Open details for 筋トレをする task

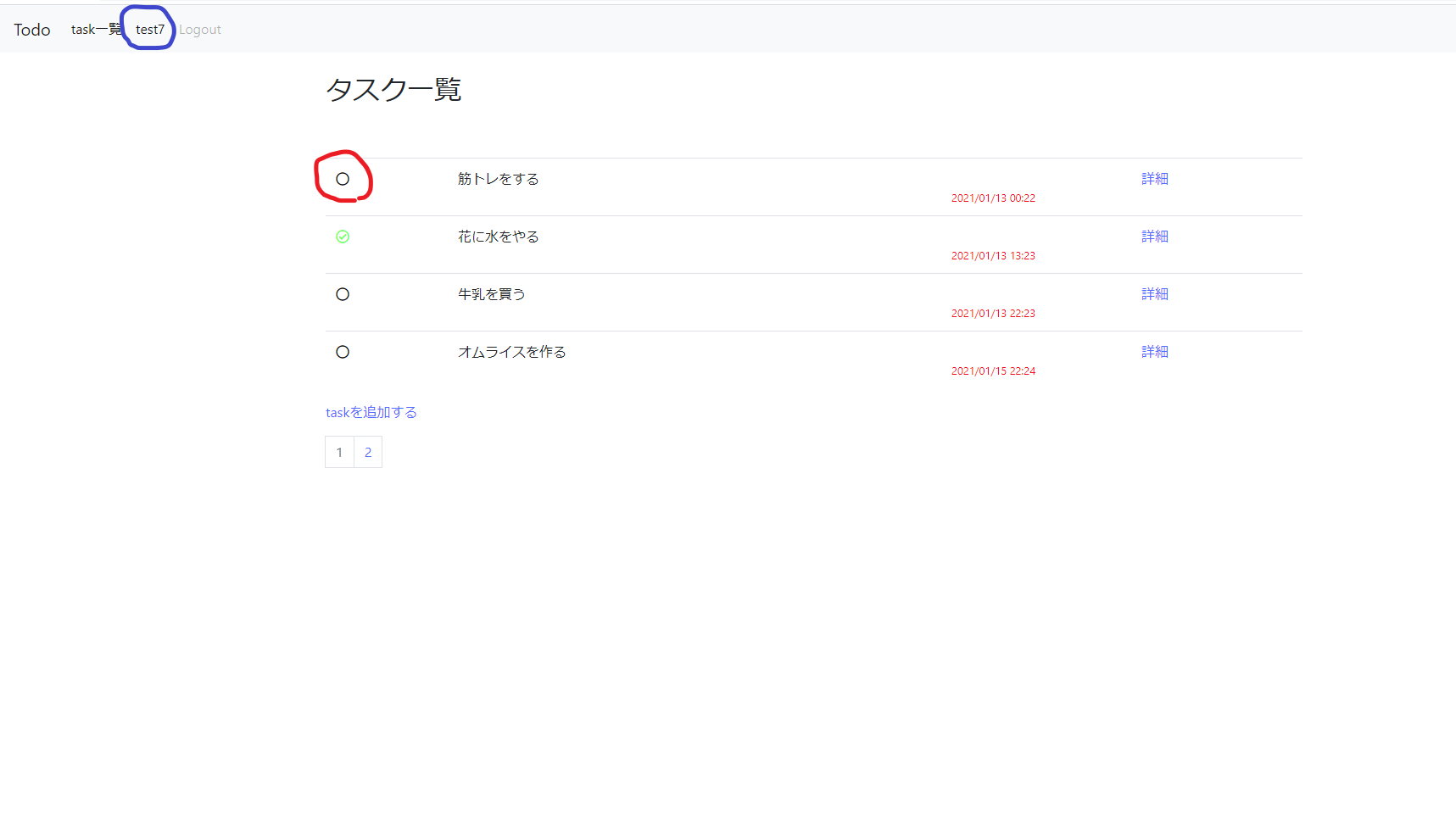[x=1154, y=179]
